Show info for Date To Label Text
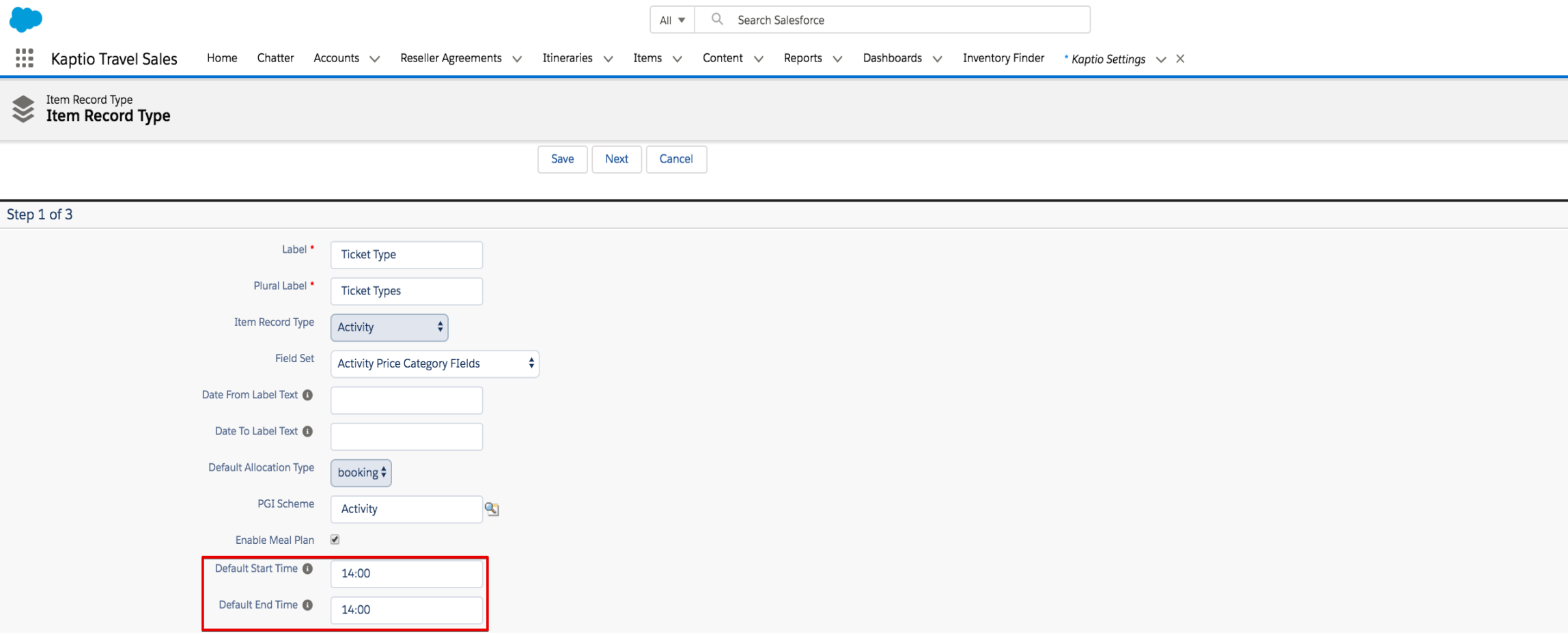Image resolution: width=1568 pixels, height=634 pixels. (308, 431)
